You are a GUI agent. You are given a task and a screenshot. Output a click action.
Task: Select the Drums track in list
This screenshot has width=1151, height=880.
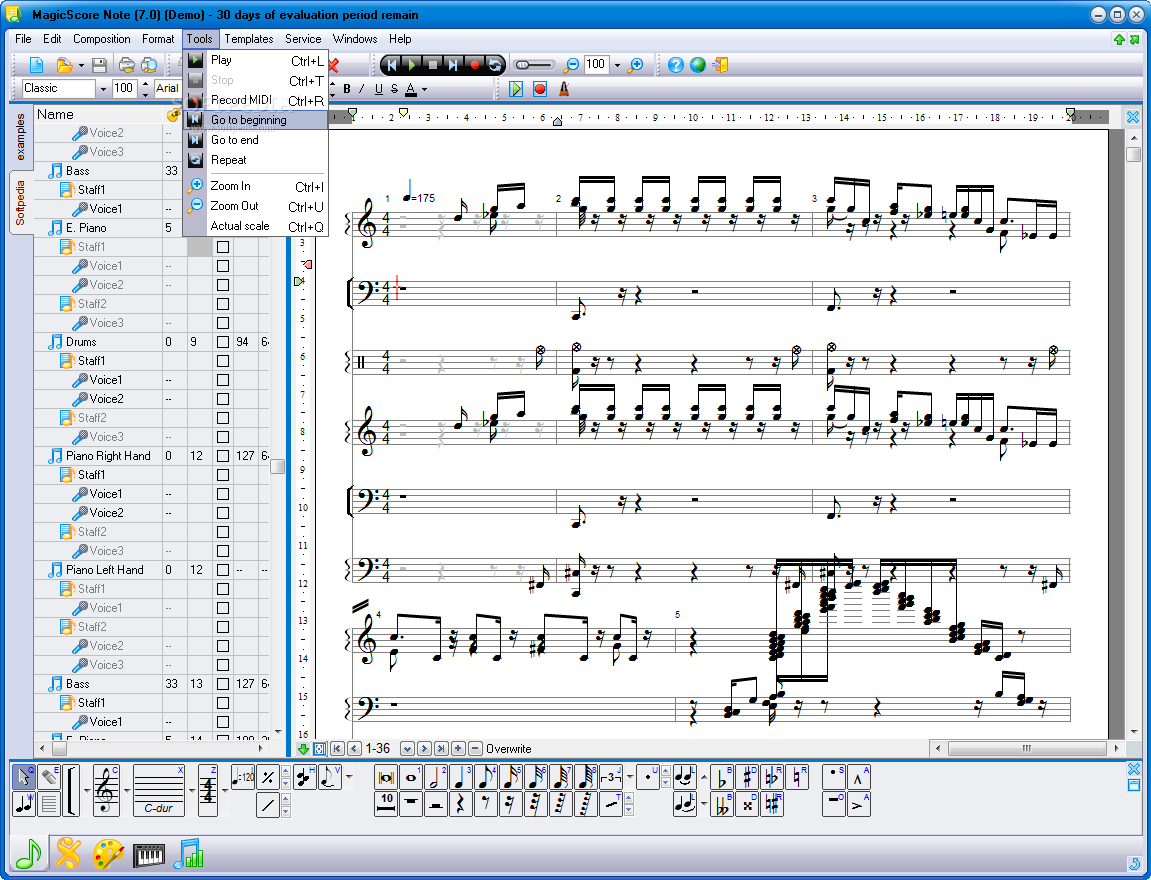pos(81,342)
